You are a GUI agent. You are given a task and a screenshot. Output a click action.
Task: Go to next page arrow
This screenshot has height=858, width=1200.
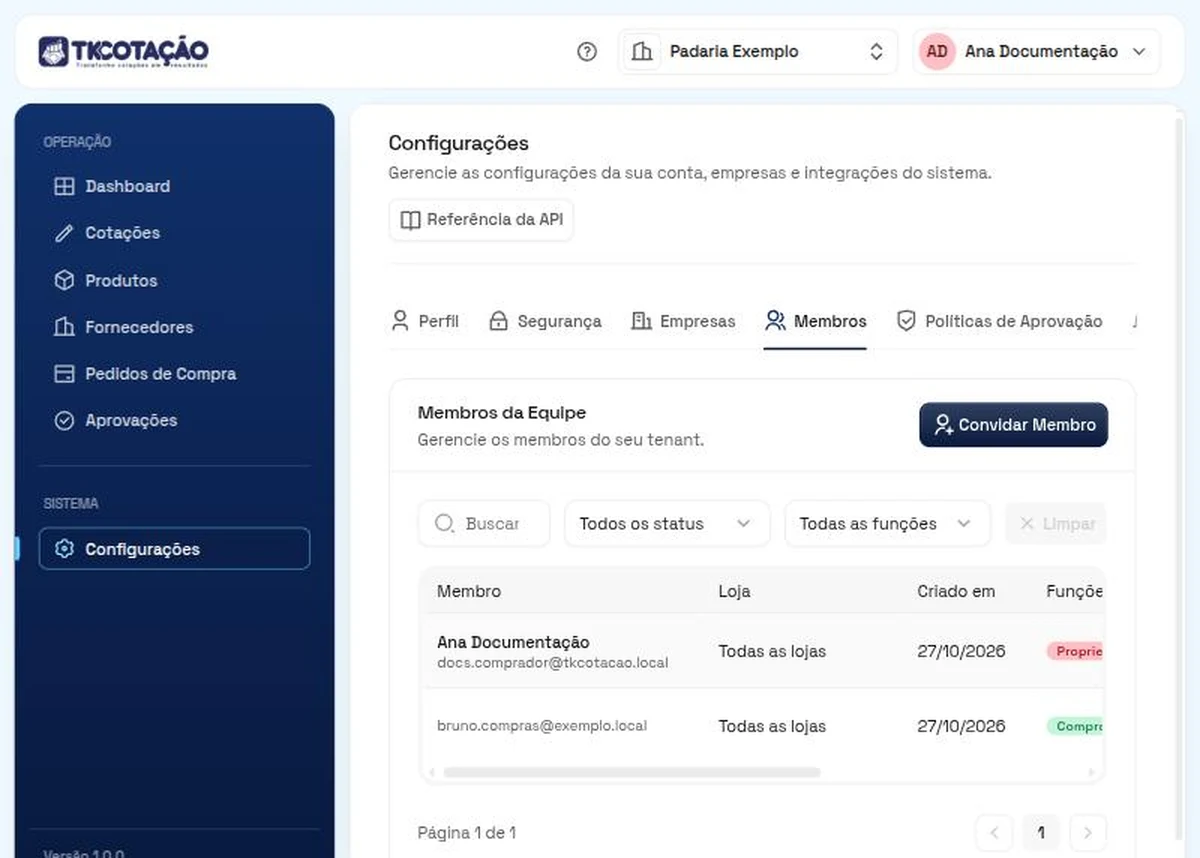coord(1088,832)
